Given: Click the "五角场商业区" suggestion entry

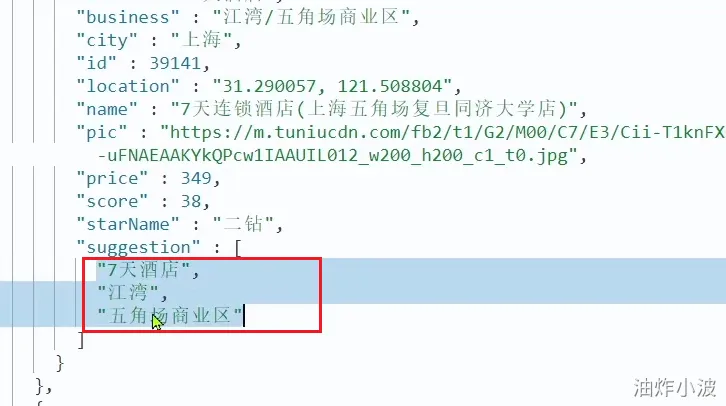Looking at the screenshot, I should (x=169, y=316).
